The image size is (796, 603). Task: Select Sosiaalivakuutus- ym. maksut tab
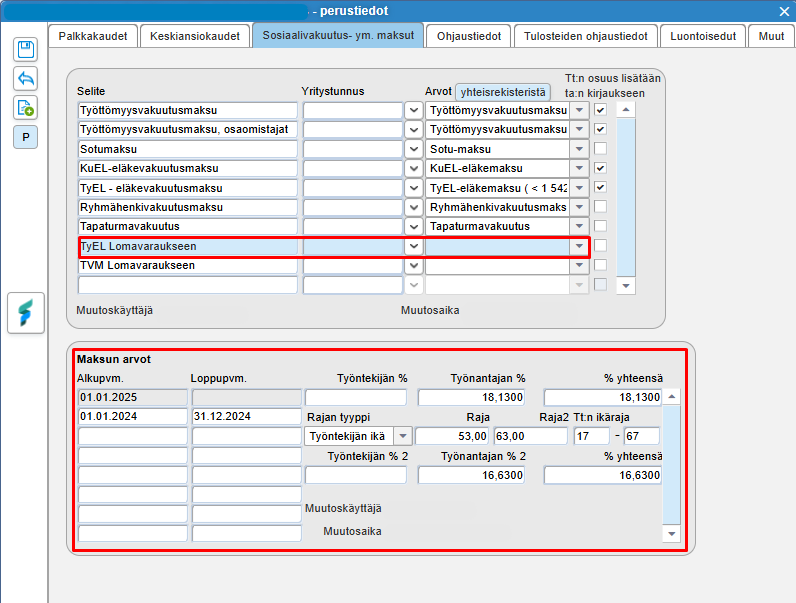(x=338, y=36)
